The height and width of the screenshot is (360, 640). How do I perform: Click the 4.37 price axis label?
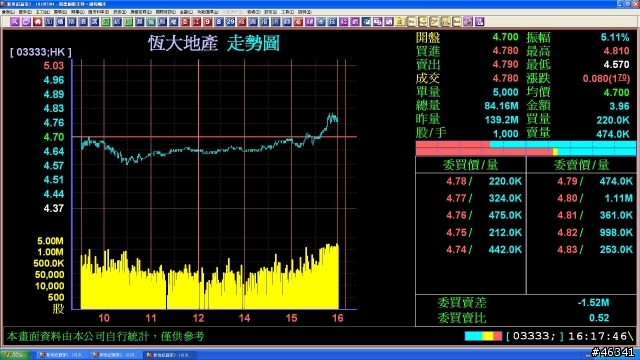(x=53, y=209)
